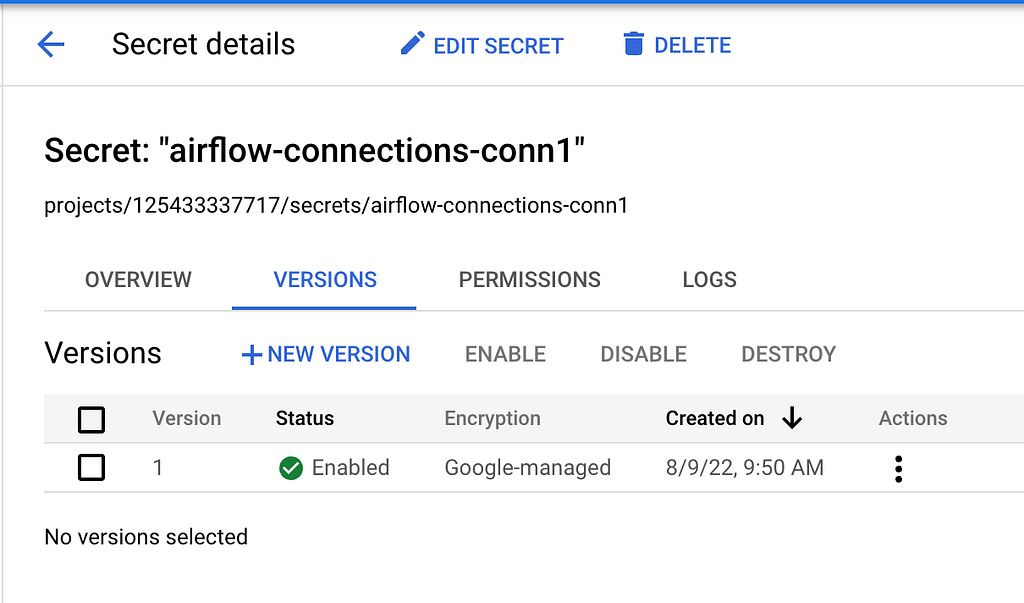
Task: Click the trash can delete icon
Action: point(633,44)
